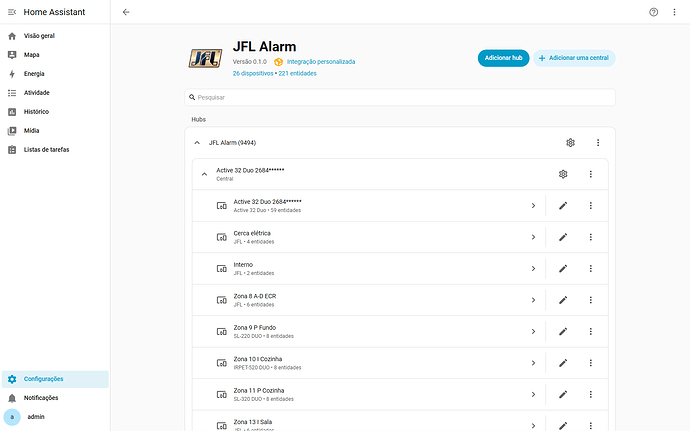Screen dimensions: 690x431
Task: Open more options for Cerca elétrica
Action: coord(591,237)
